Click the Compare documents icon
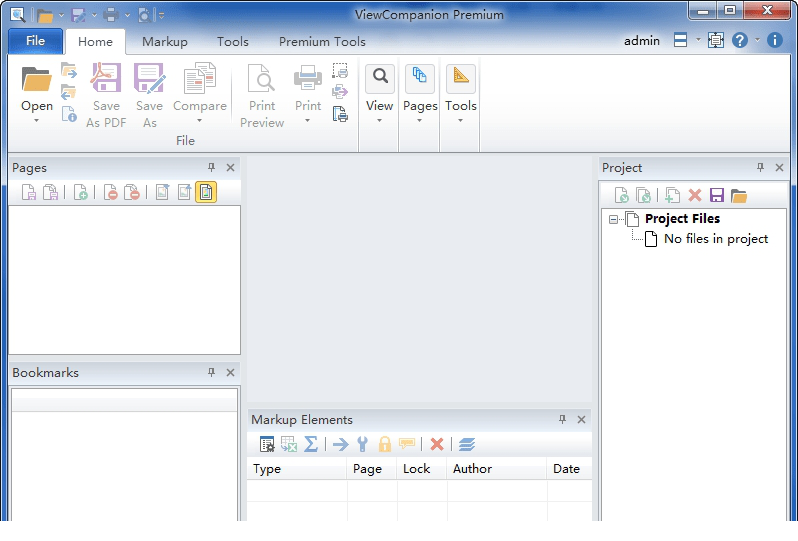 tap(199, 78)
